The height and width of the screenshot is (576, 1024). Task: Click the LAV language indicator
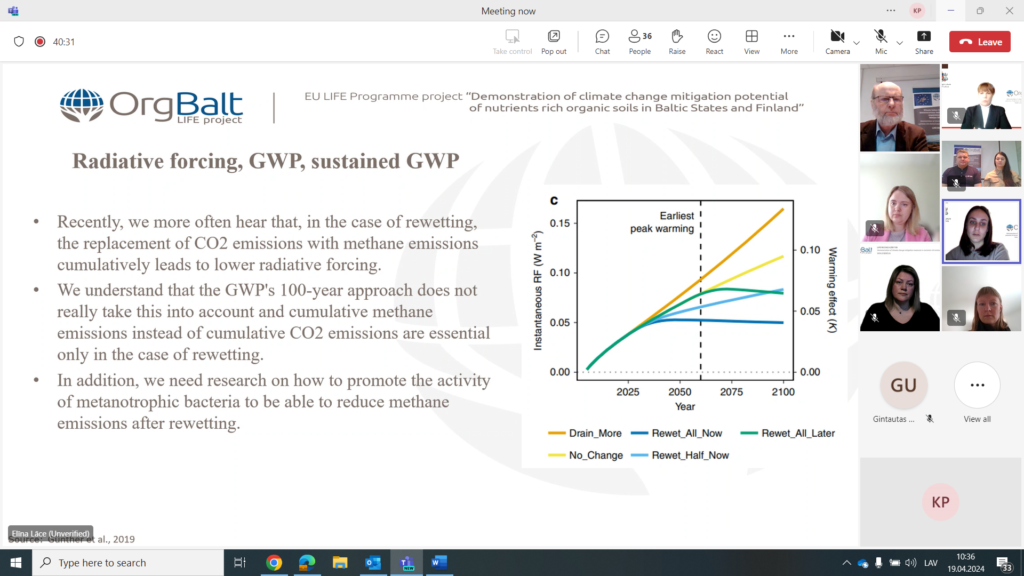point(931,562)
